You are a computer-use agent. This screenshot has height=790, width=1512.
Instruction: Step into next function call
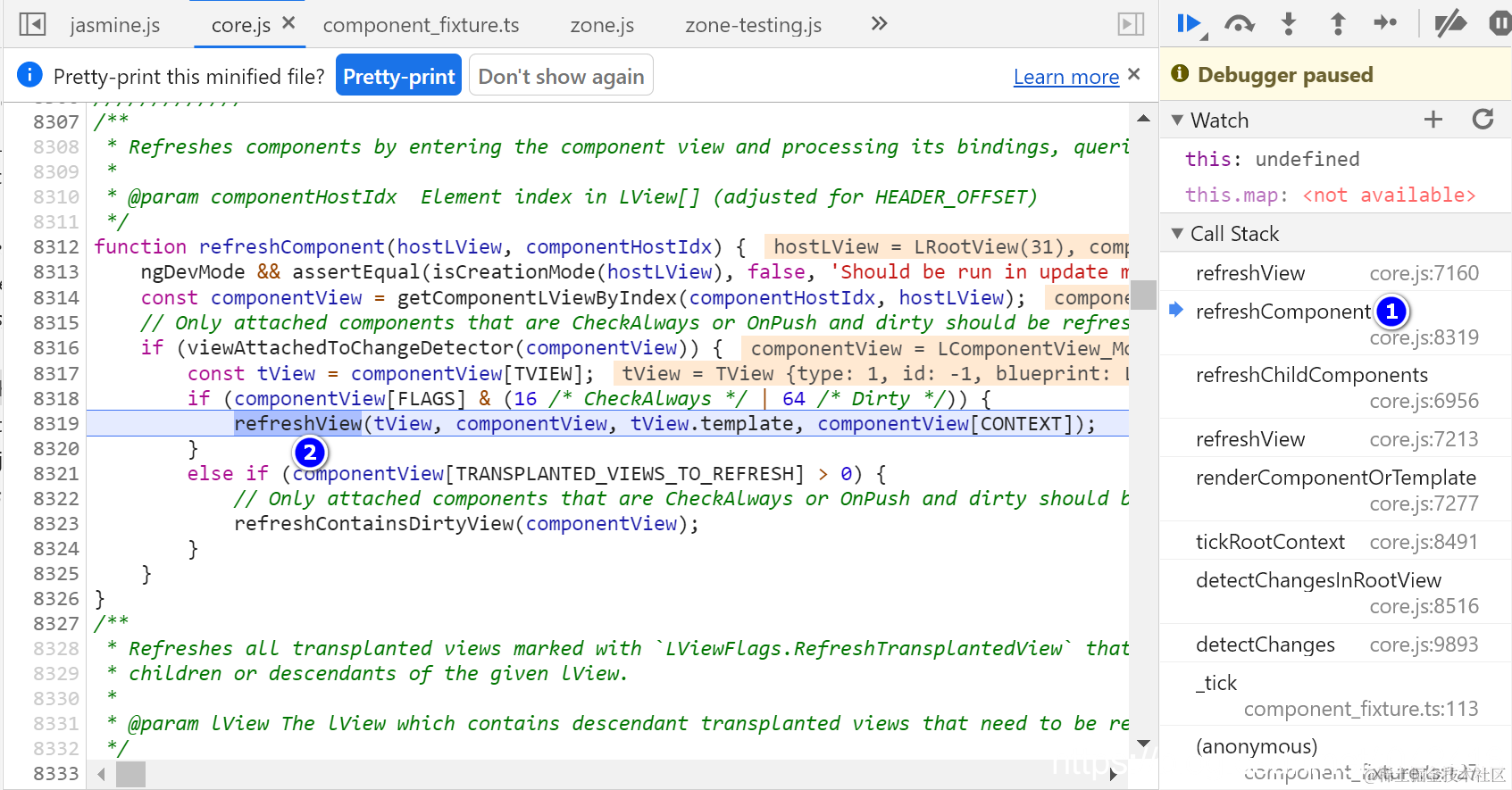(1288, 24)
